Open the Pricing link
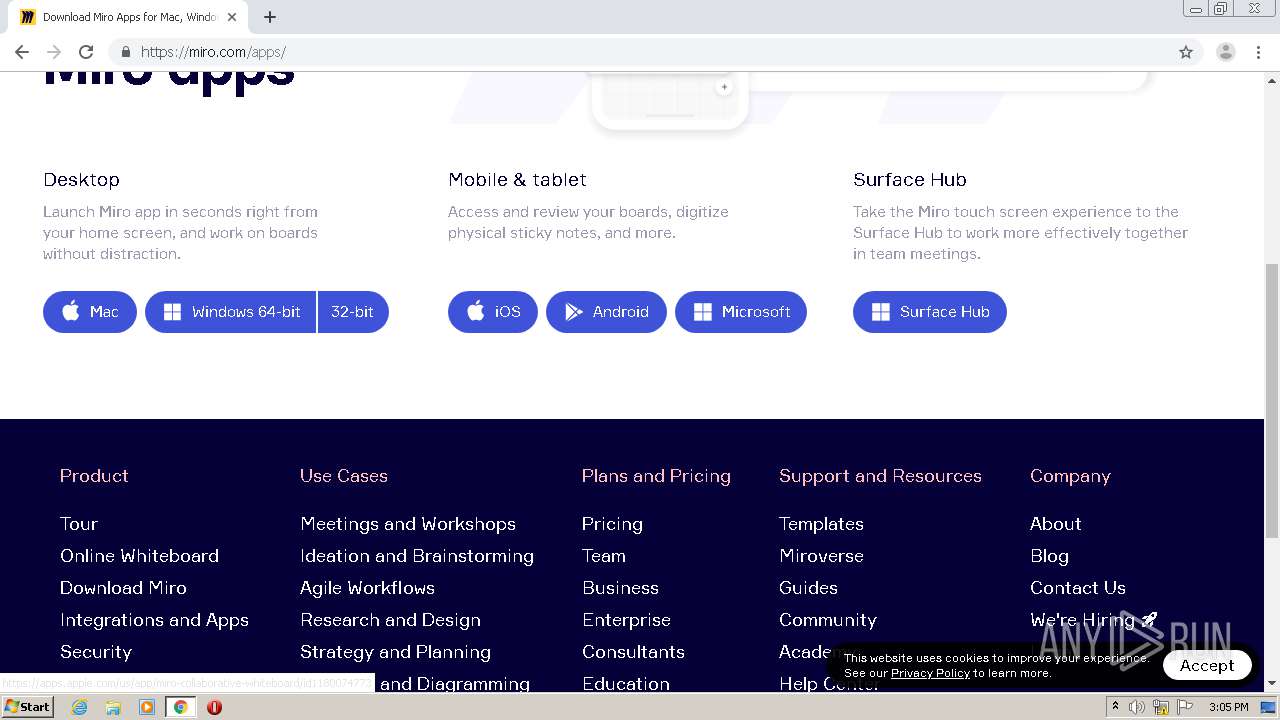The image size is (1280, 720). (x=612, y=524)
